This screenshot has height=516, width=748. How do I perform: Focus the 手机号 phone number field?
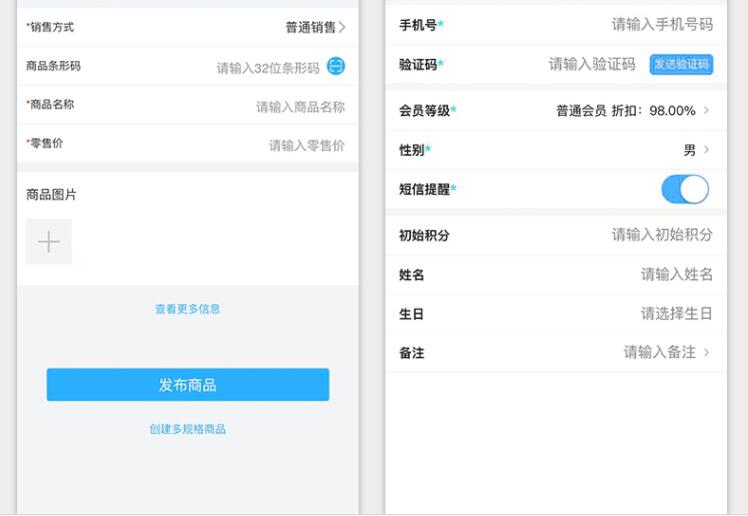662,25
